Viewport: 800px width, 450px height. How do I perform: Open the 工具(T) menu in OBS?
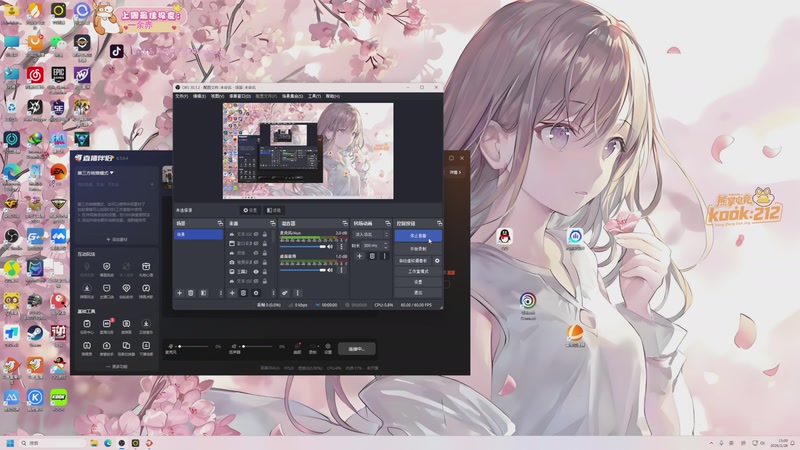314,96
